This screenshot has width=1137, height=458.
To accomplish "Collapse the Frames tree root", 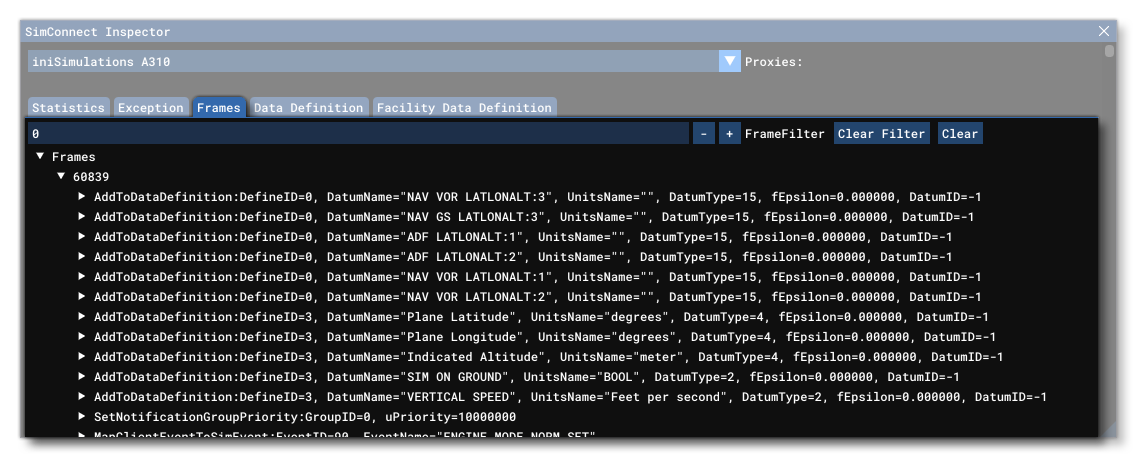I will pos(40,157).
